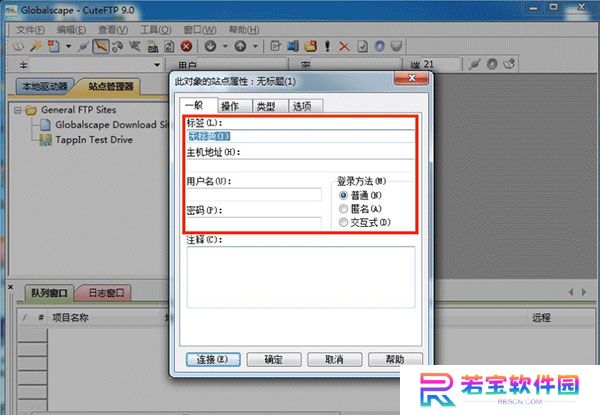Open the host address combo box dropdown

pos(157,65)
